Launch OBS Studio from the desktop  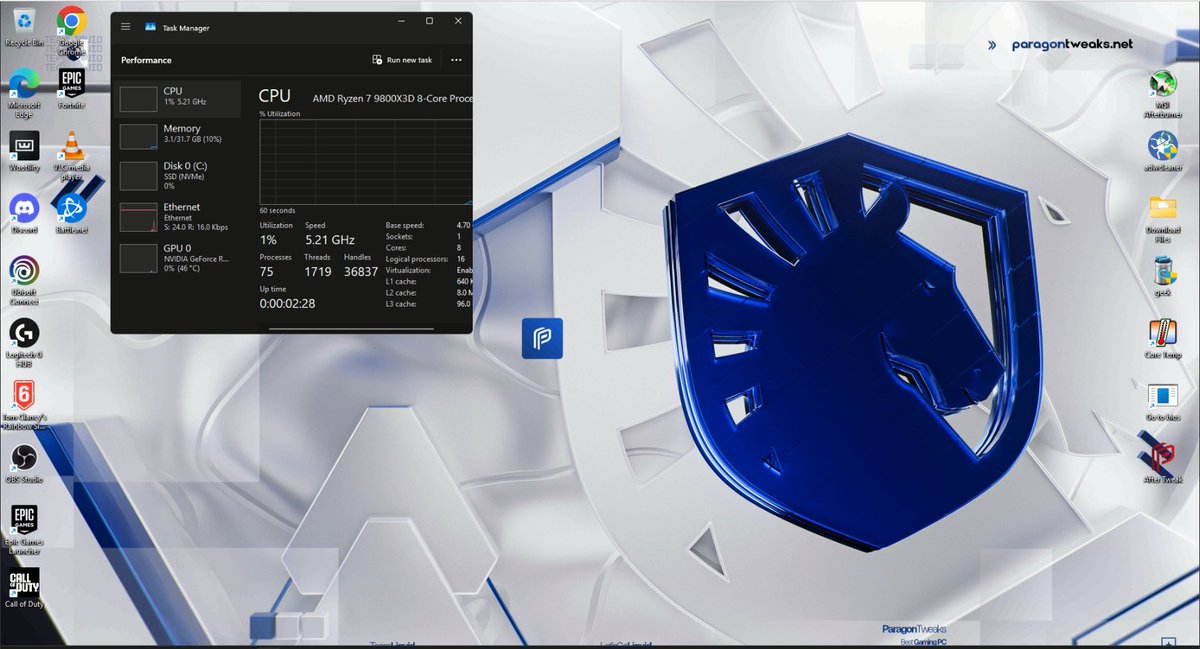click(24, 463)
